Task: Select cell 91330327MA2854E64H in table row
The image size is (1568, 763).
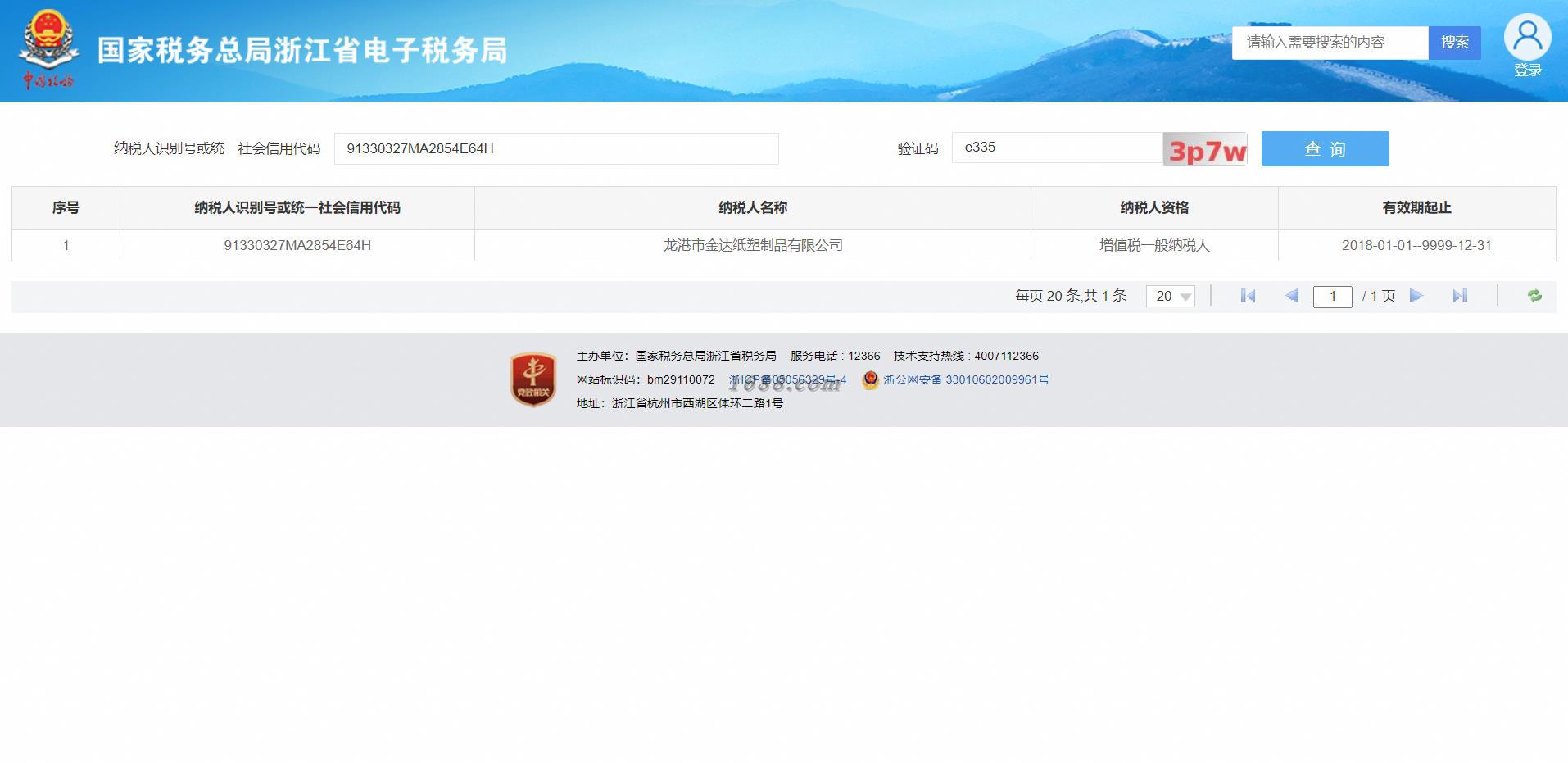Action: pyautogui.click(x=297, y=245)
